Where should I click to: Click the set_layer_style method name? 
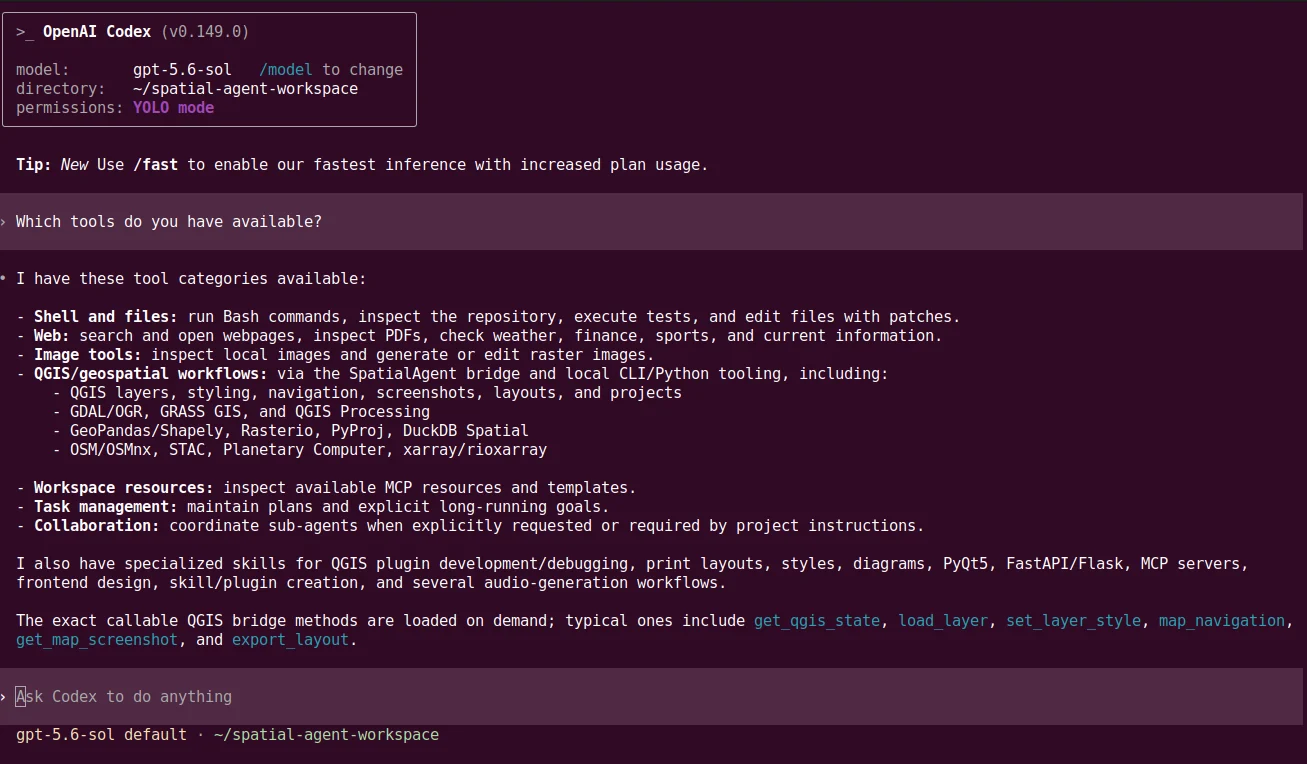(1074, 621)
